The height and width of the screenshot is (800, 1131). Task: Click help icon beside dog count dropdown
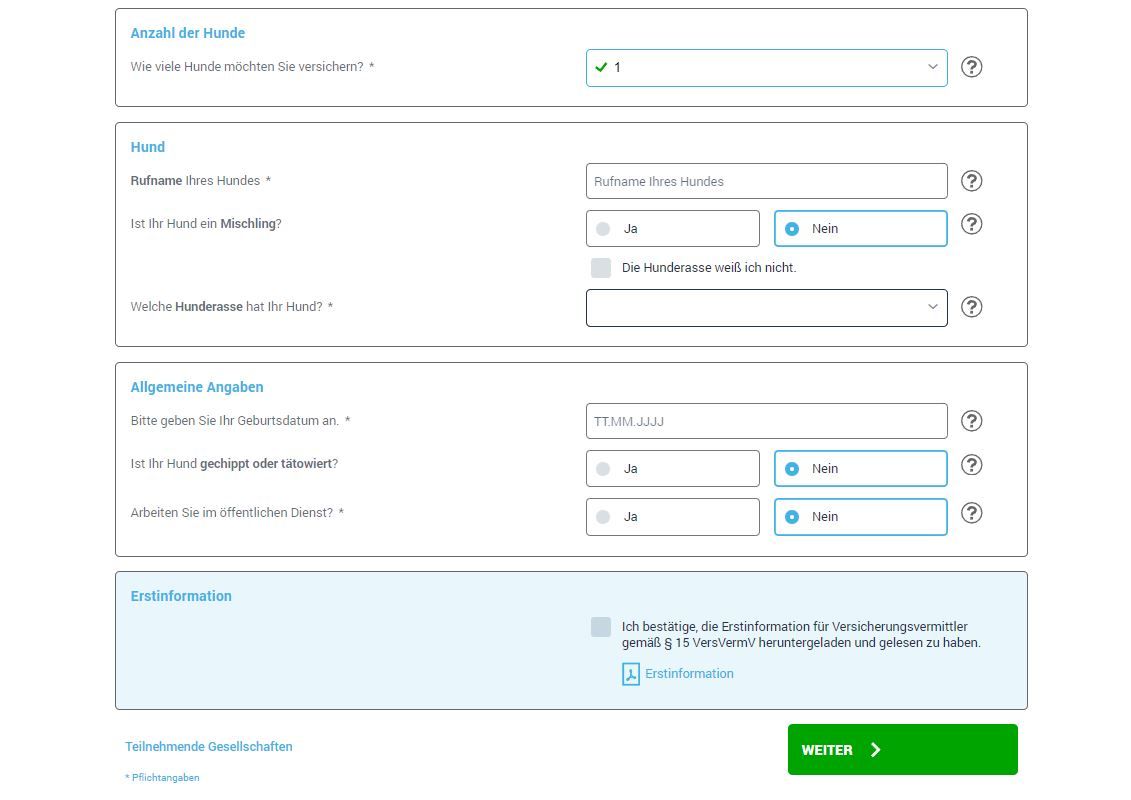971,67
